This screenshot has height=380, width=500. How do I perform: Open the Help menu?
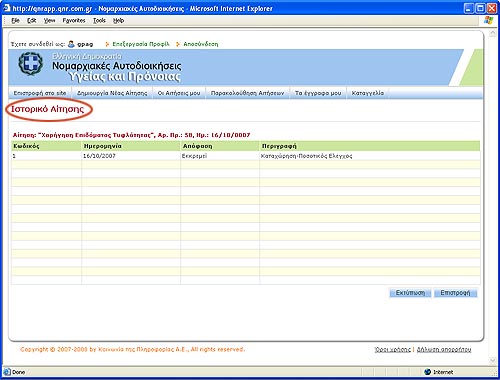pos(118,21)
